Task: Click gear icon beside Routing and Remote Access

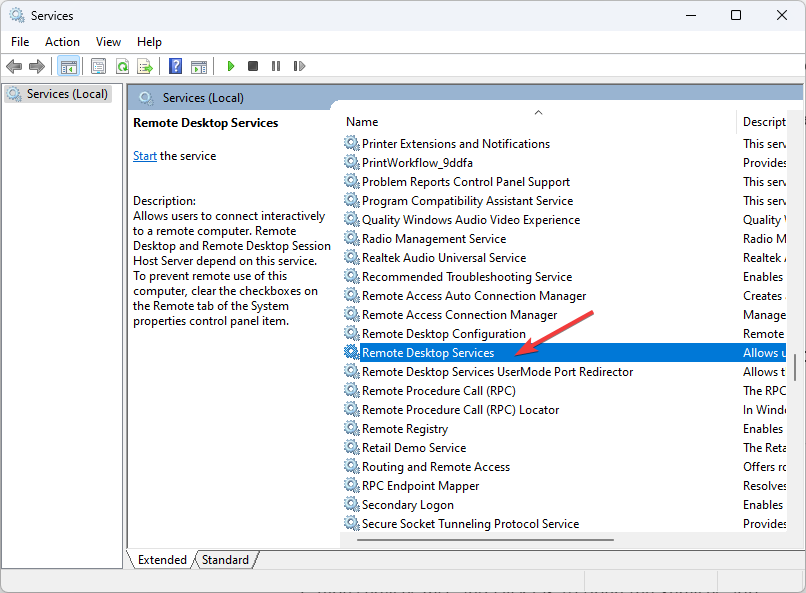Action: pos(352,467)
